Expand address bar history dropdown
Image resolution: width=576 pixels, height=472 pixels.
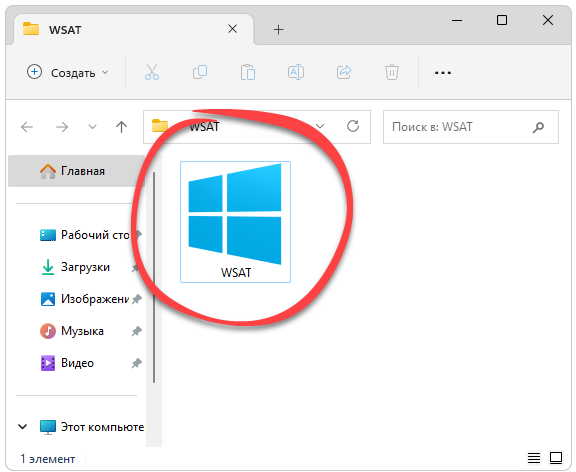320,126
